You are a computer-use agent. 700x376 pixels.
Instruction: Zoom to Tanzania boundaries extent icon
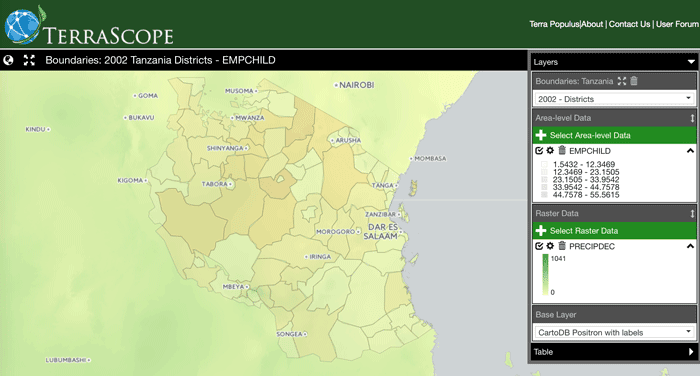click(x=621, y=81)
